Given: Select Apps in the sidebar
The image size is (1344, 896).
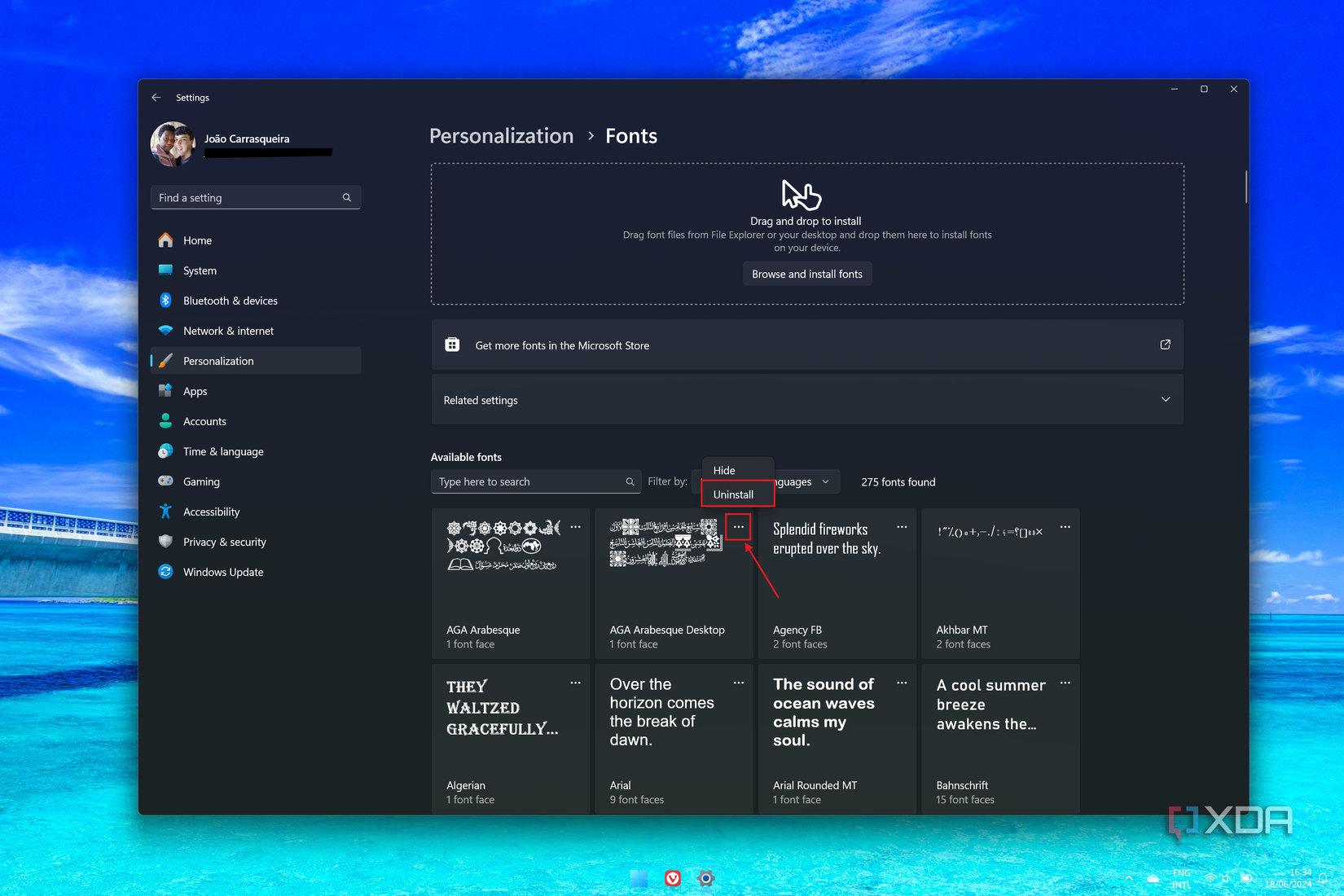Looking at the screenshot, I should pos(195,390).
